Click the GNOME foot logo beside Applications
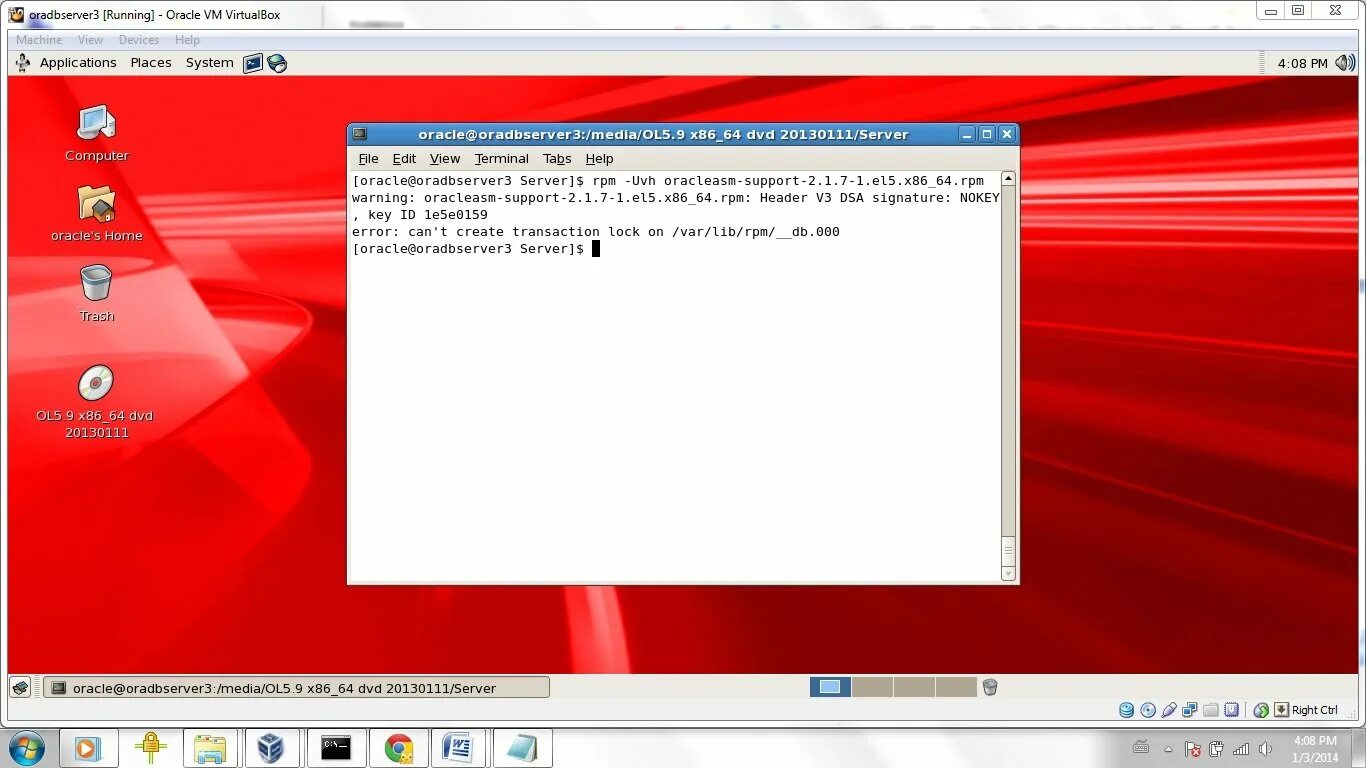Image resolution: width=1366 pixels, height=768 pixels. pyautogui.click(x=23, y=63)
